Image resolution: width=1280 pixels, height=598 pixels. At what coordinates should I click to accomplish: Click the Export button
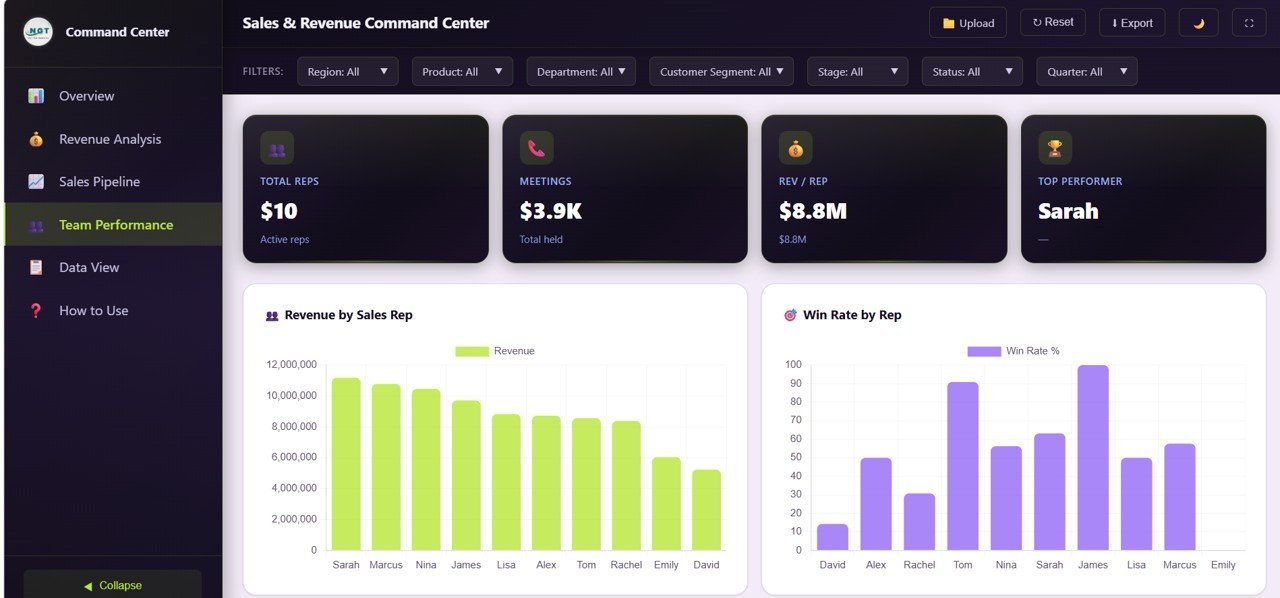click(1131, 22)
